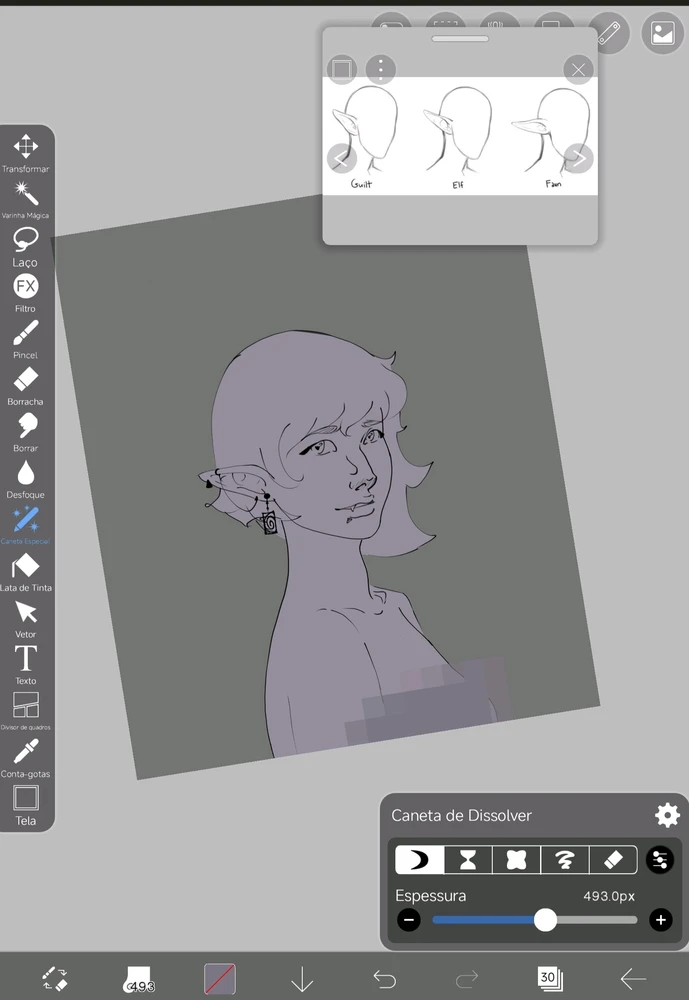The width and height of the screenshot is (689, 1000).
Task: Select the swirl dissolve pen mode
Action: [565, 860]
